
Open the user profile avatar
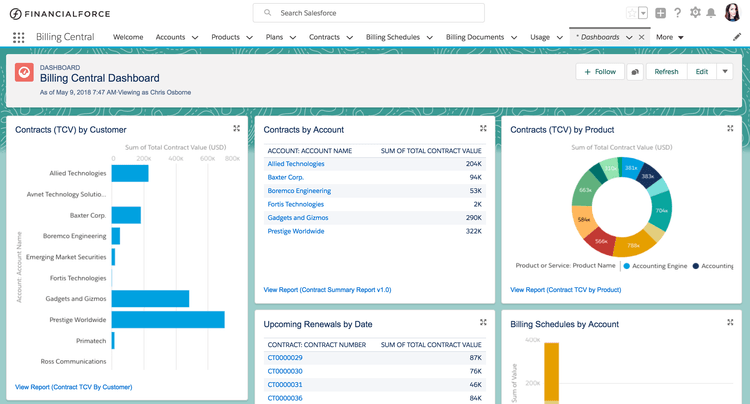coord(732,13)
